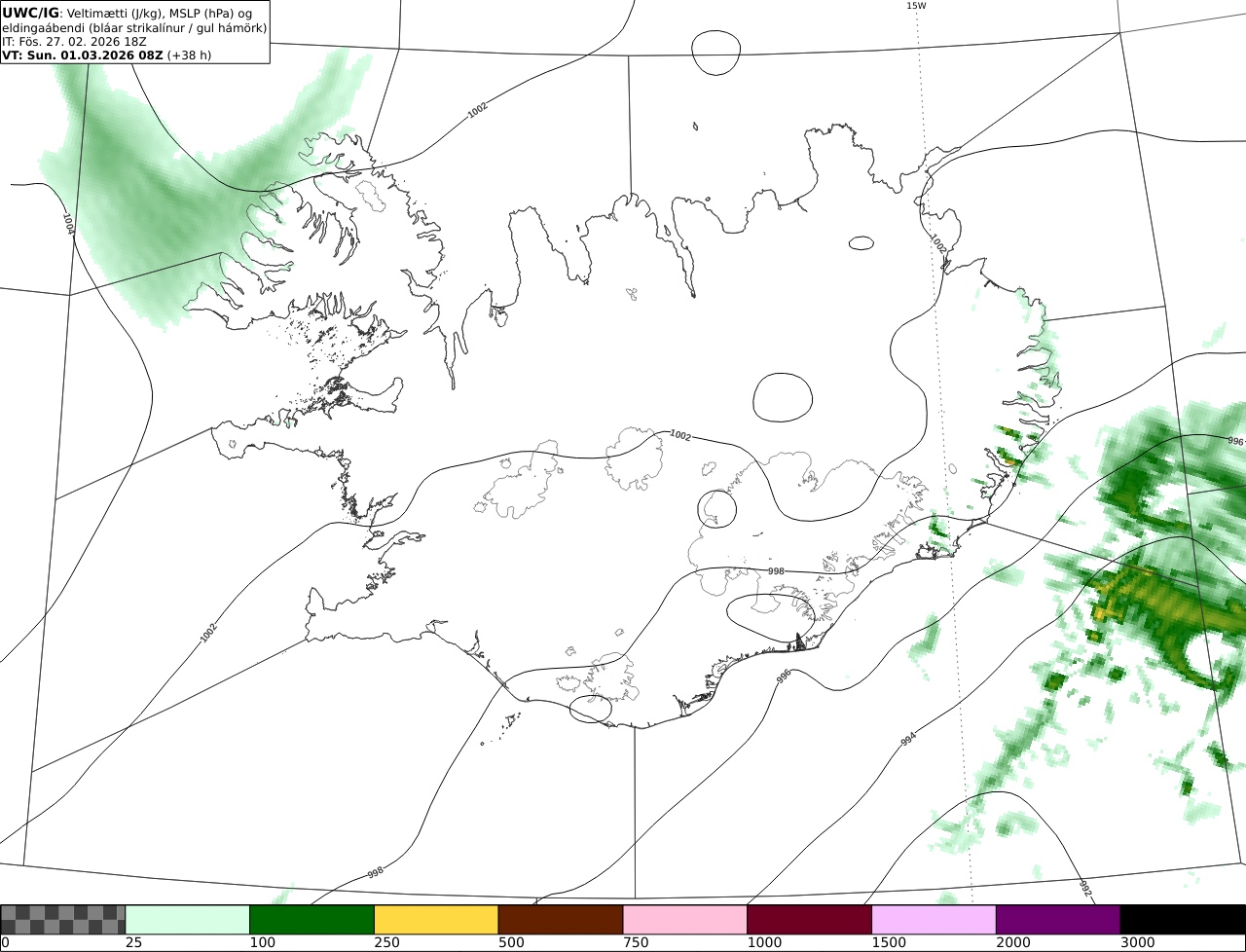1246x952 pixels.
Task: Click the "15W" longitude label
Action: pyautogui.click(x=916, y=6)
